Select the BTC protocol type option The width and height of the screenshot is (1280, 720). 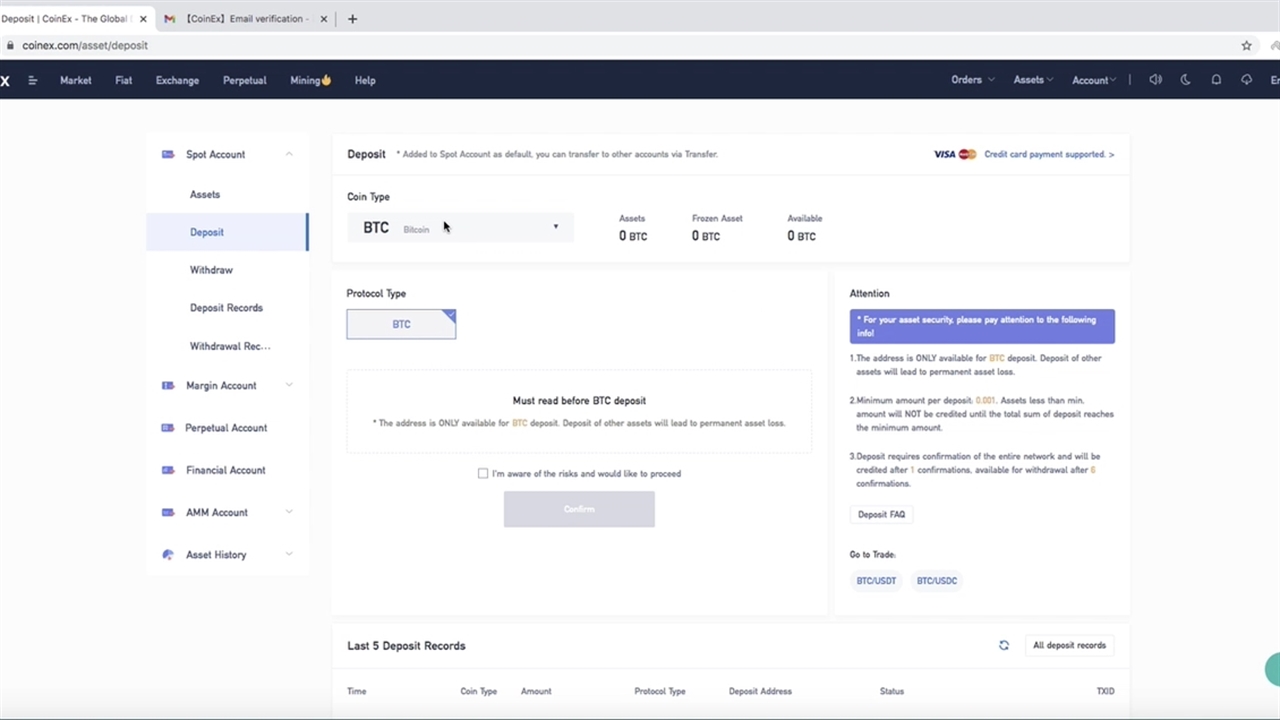tap(401, 324)
